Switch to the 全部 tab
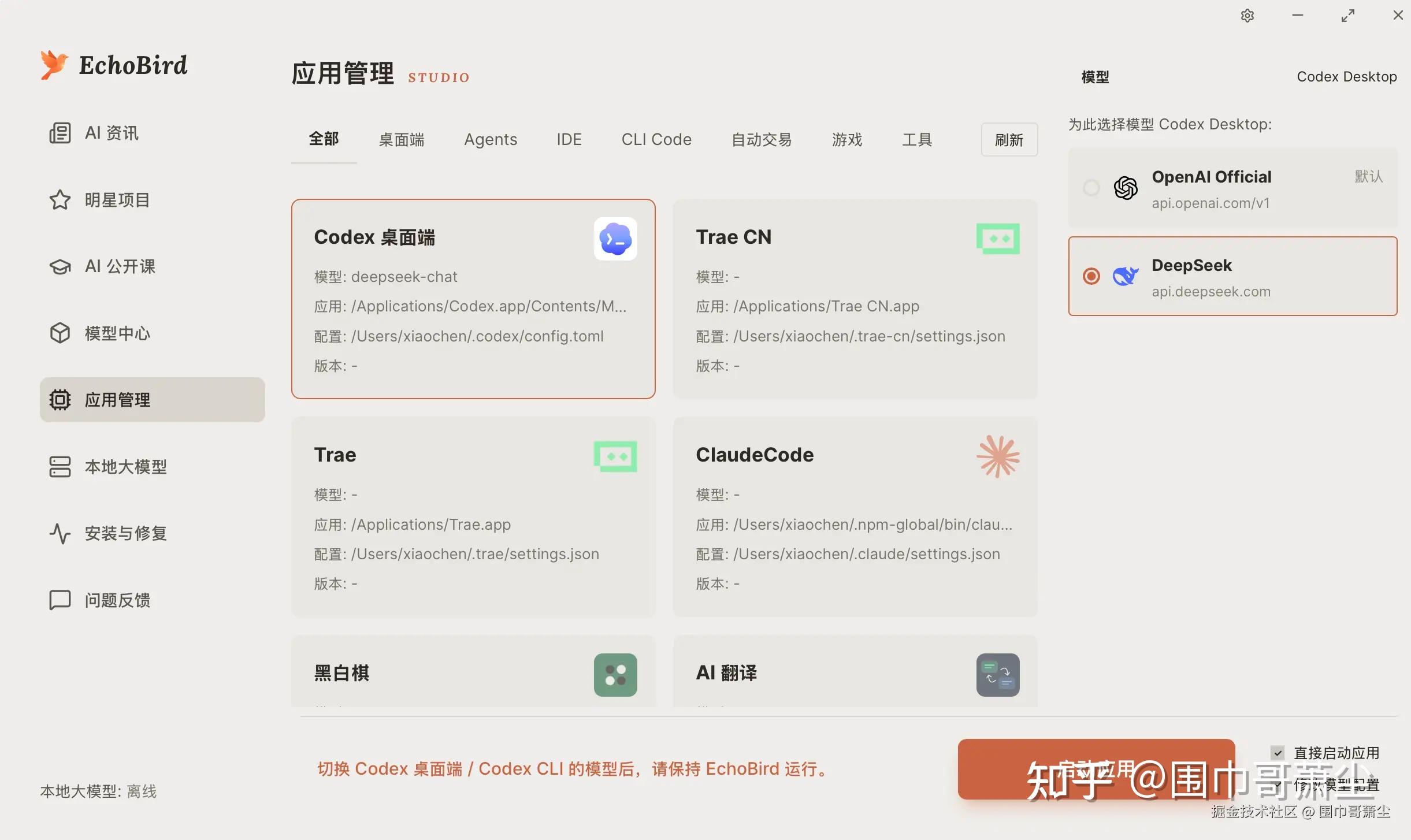This screenshot has height=840, width=1411. (324, 139)
